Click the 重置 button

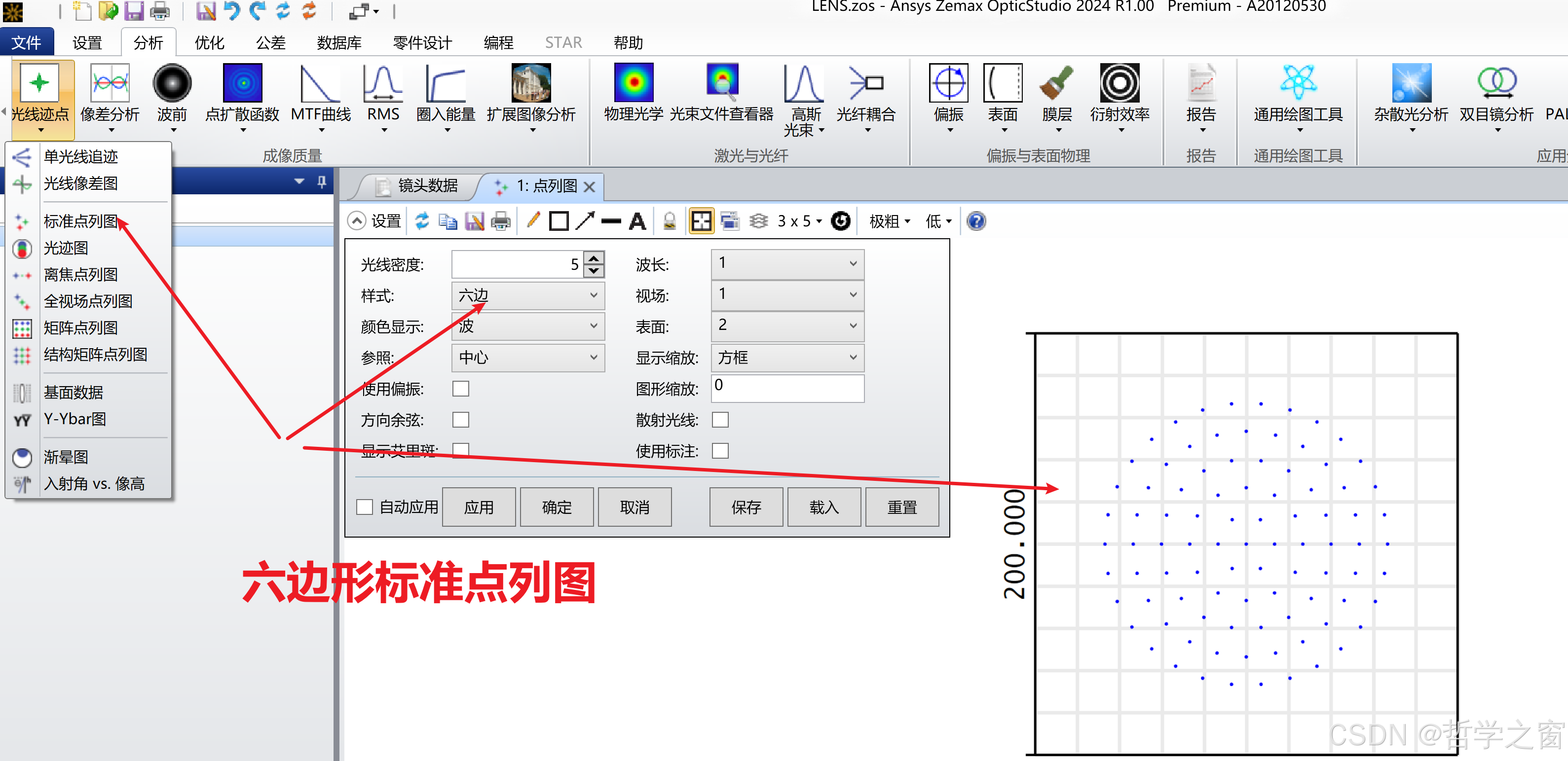pyautogui.click(x=901, y=507)
